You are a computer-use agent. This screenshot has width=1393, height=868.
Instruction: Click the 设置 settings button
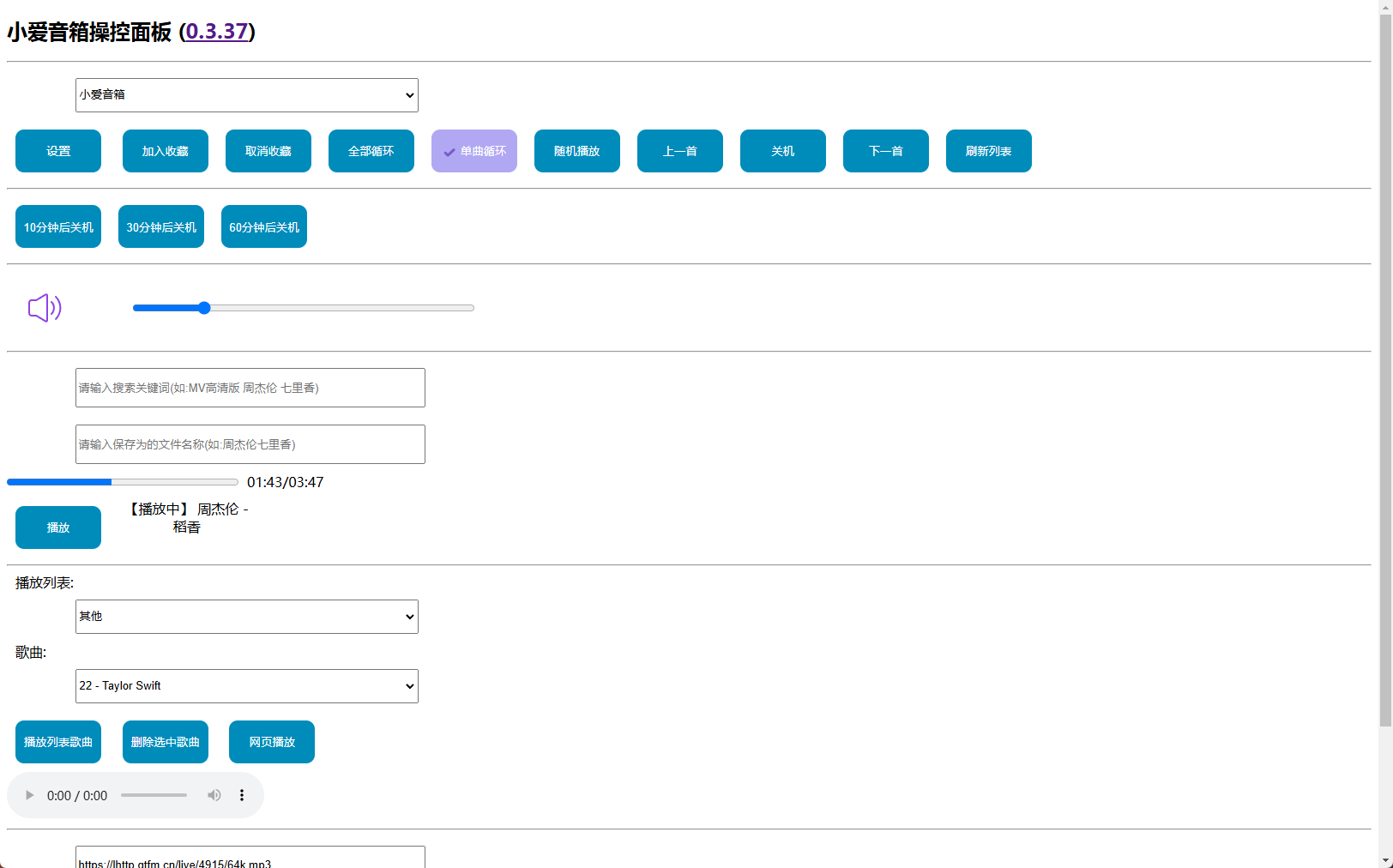tap(58, 151)
